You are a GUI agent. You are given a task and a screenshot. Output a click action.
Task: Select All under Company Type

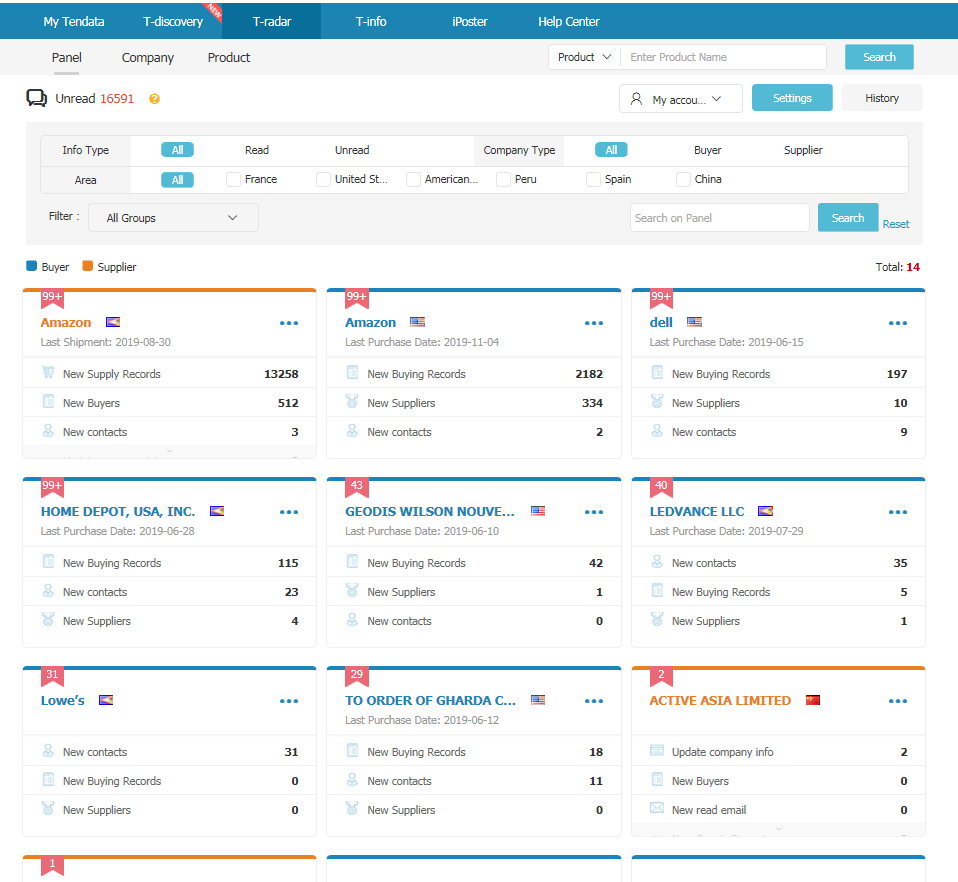coord(611,150)
